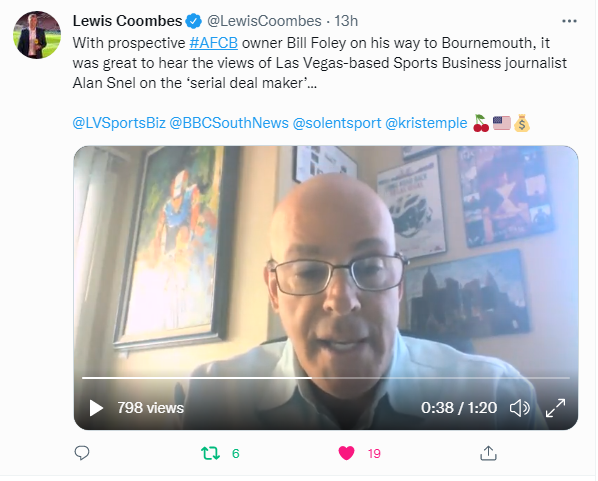Open Lewis Coombes profile picture
The image size is (598, 481).
point(37,35)
